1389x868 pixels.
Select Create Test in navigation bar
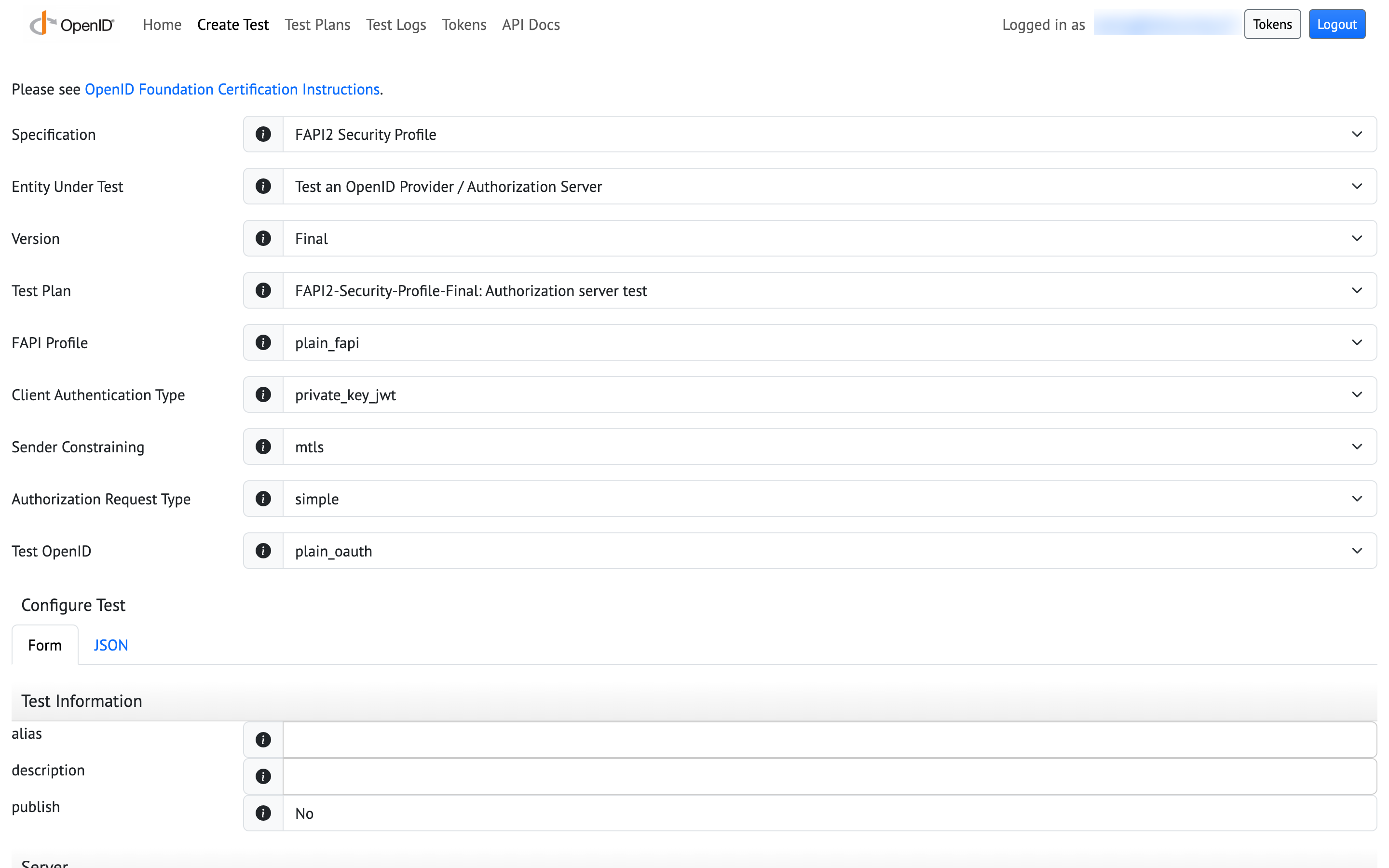click(233, 25)
